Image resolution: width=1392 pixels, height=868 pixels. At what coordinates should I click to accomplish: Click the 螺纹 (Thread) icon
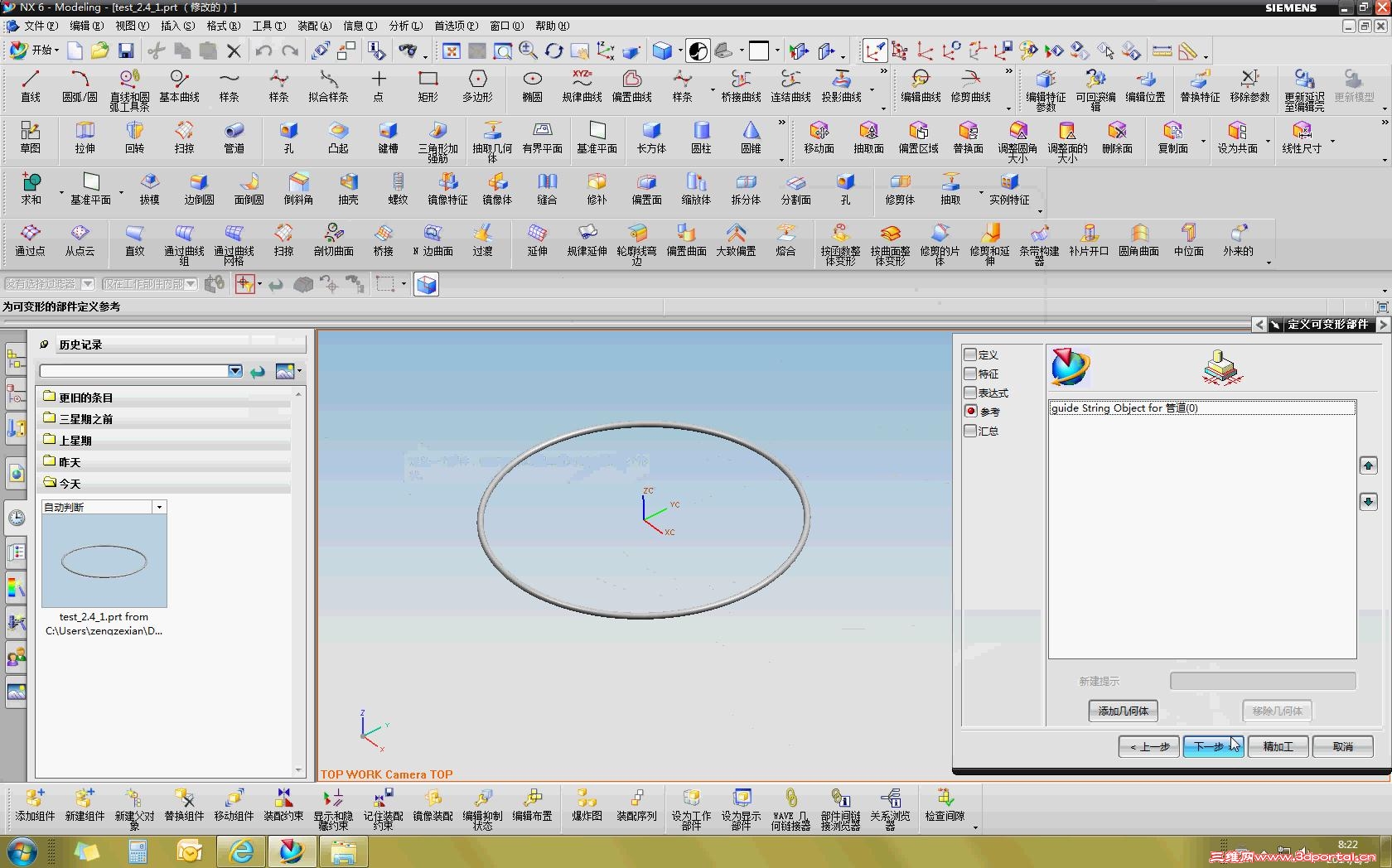[x=399, y=189]
